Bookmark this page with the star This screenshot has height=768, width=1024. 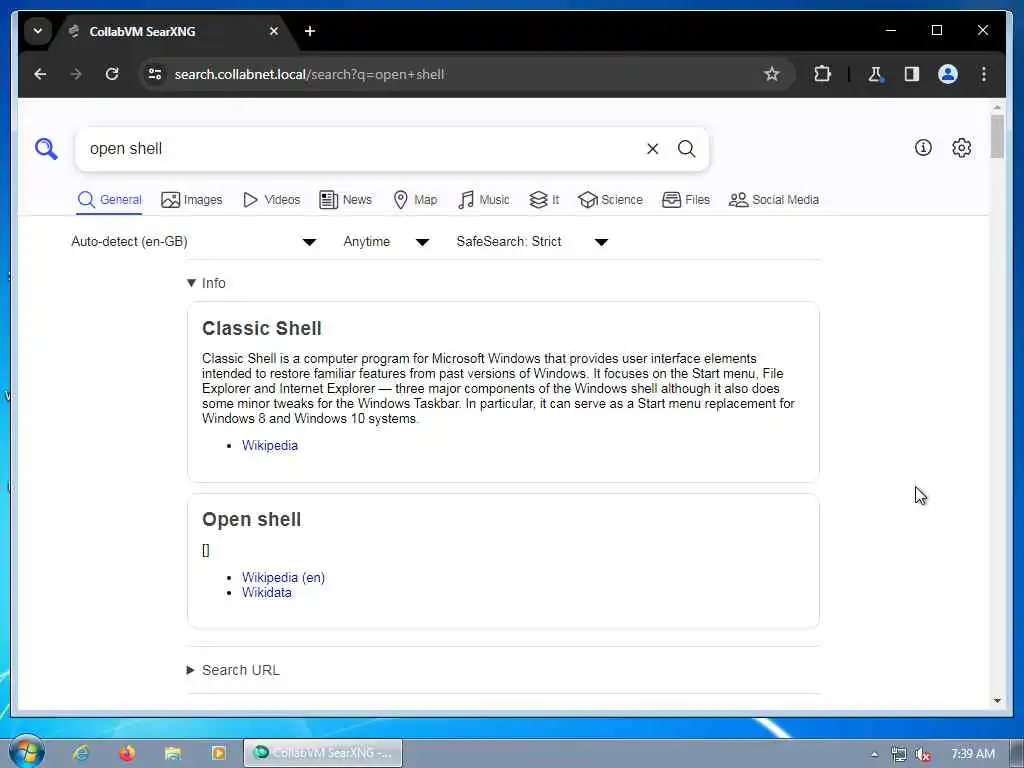pos(771,74)
